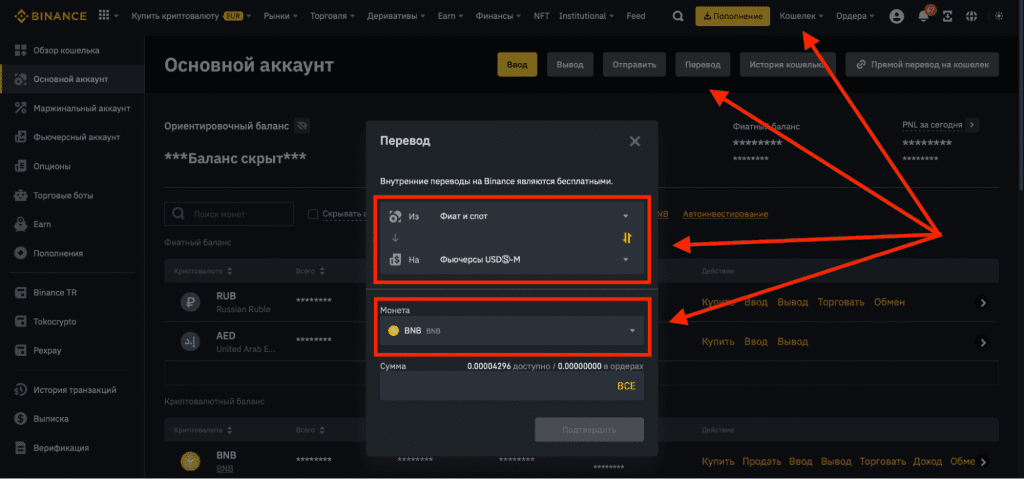The width and height of the screenshot is (1024, 479).
Task: Click the Вывод button in header
Action: click(570, 65)
